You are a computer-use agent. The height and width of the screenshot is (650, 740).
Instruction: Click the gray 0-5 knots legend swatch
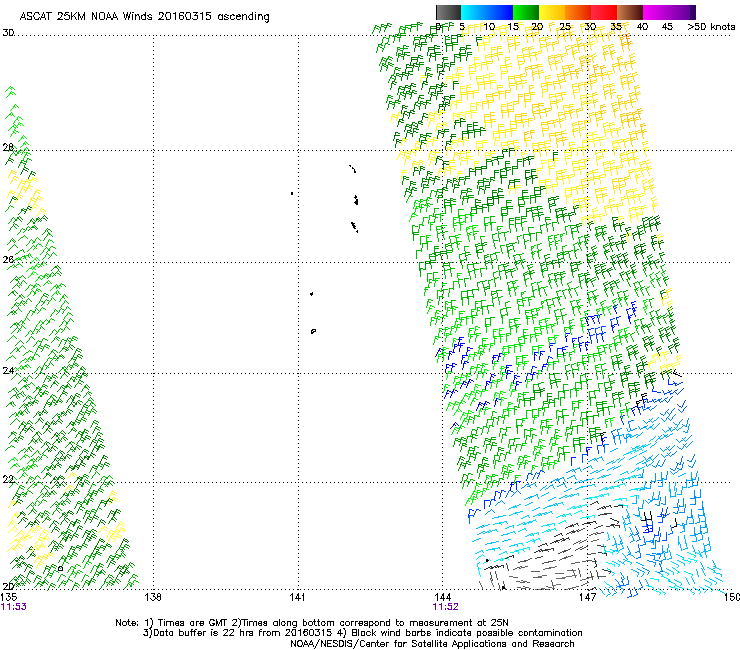pyautogui.click(x=448, y=12)
